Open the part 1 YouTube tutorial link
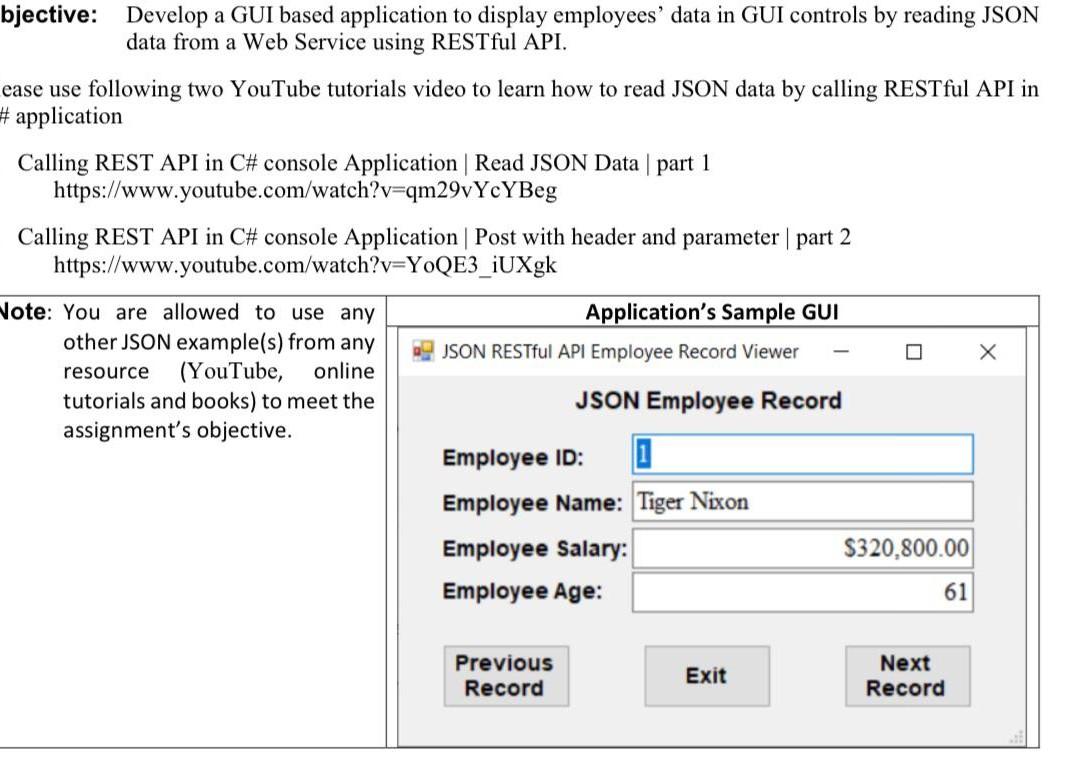This screenshot has height=765, width=1069. point(305,190)
